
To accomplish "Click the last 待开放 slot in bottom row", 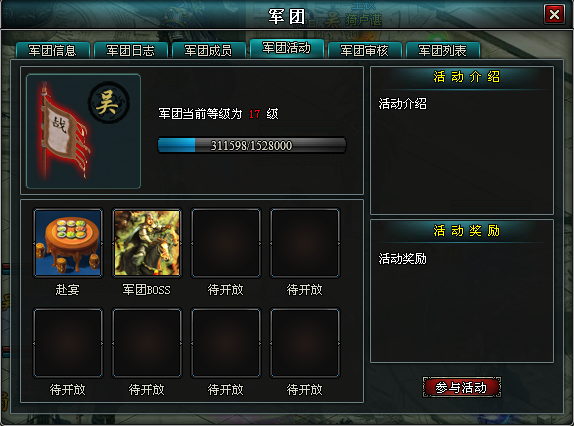I will click(x=305, y=343).
